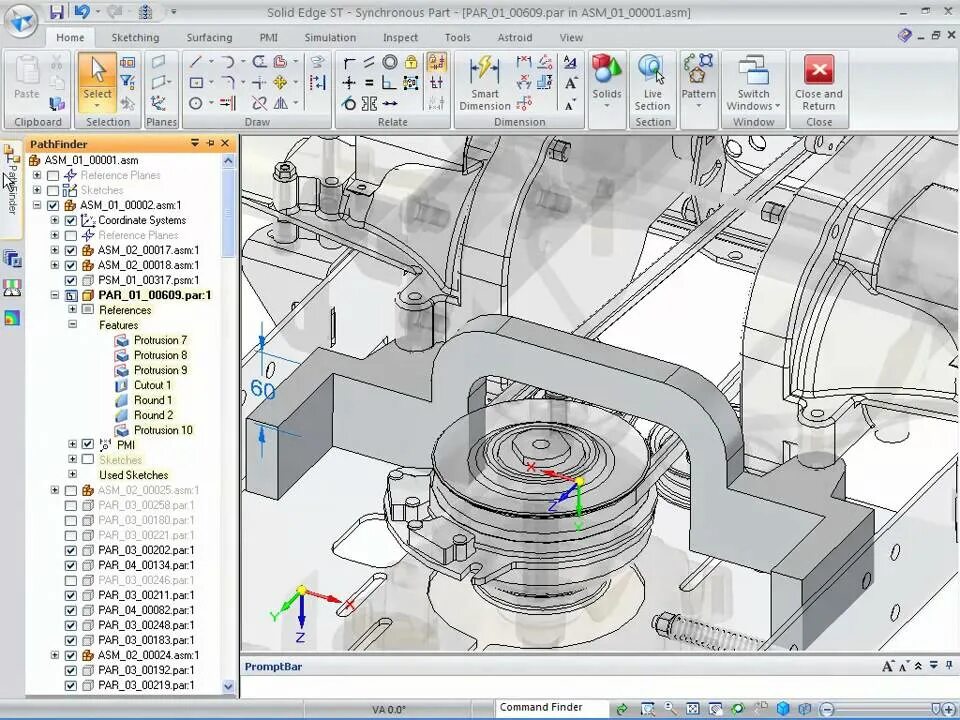Click the Smart Dimension tool
Screen dimensions: 960x720
485,83
